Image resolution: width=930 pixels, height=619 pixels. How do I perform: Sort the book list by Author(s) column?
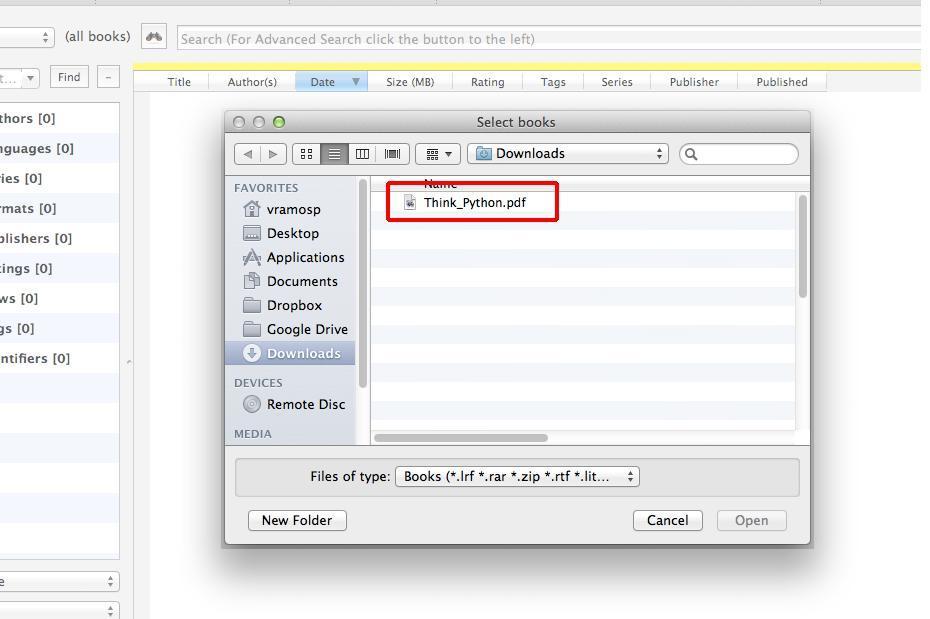coord(252,82)
